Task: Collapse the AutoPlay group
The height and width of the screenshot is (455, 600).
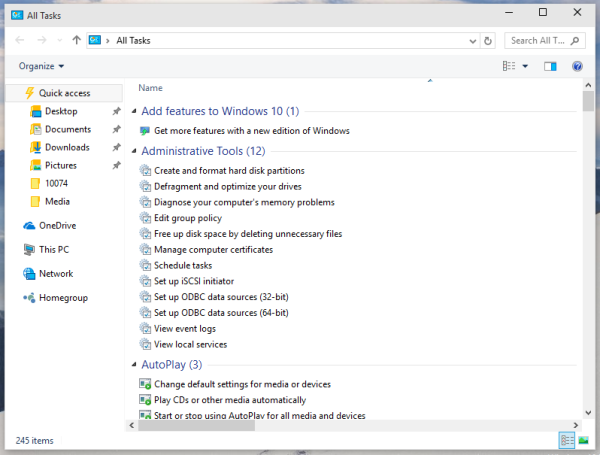Action: 134,365
